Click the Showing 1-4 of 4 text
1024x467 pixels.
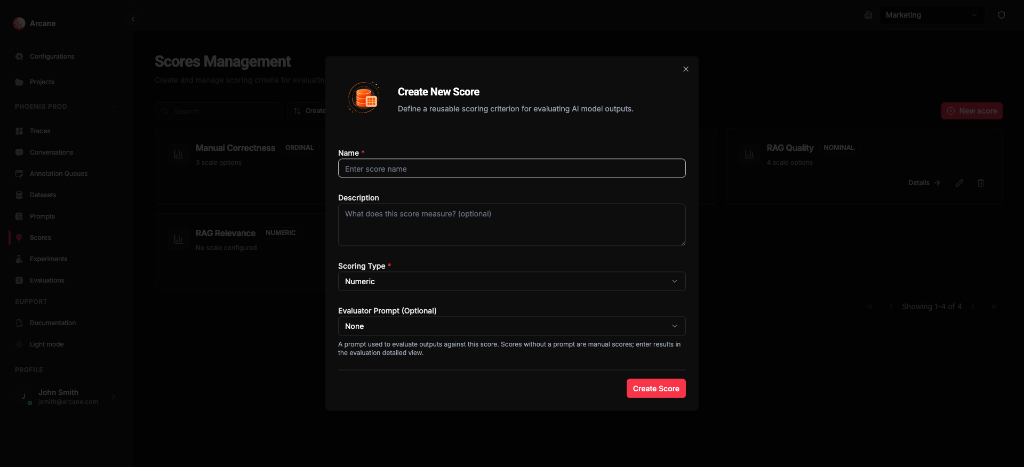pos(931,306)
